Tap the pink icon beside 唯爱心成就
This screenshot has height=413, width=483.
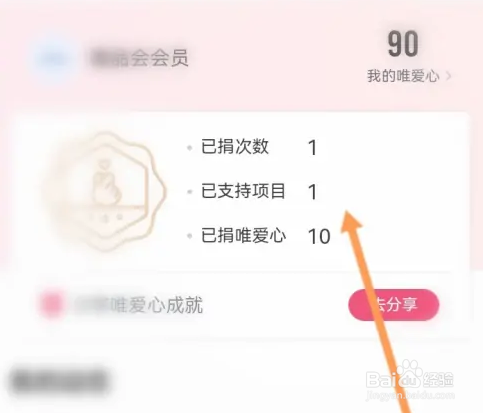pos(52,304)
